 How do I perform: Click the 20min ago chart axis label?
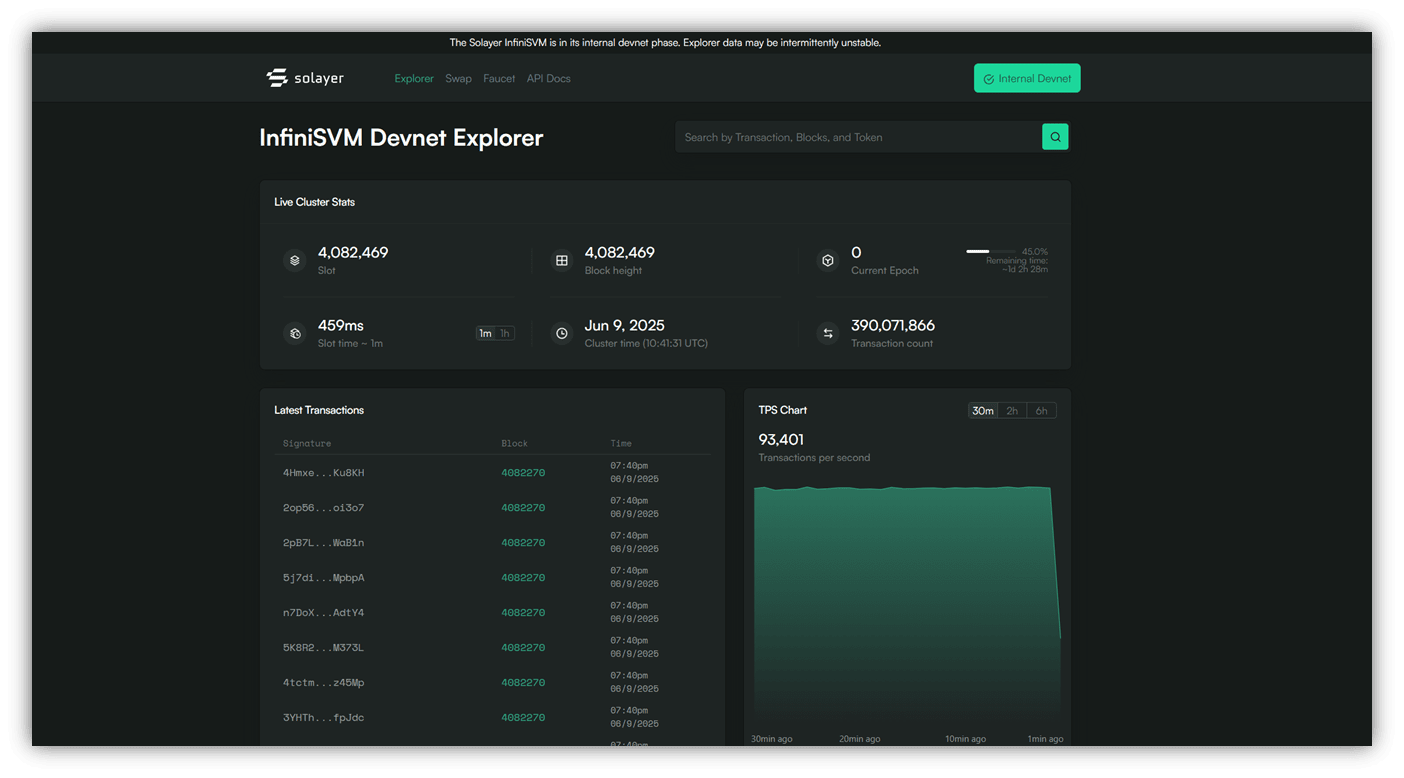coord(860,739)
